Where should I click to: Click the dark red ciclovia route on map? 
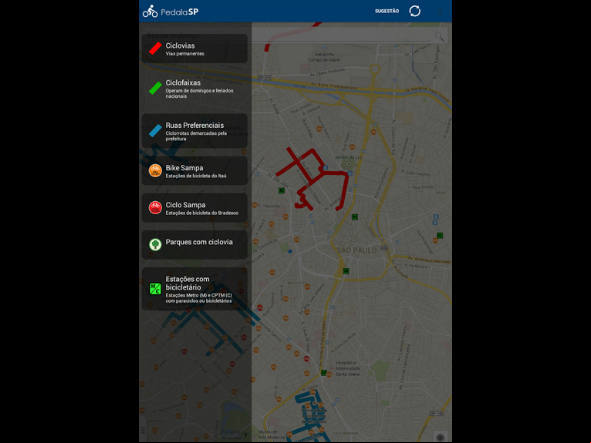tap(334, 173)
